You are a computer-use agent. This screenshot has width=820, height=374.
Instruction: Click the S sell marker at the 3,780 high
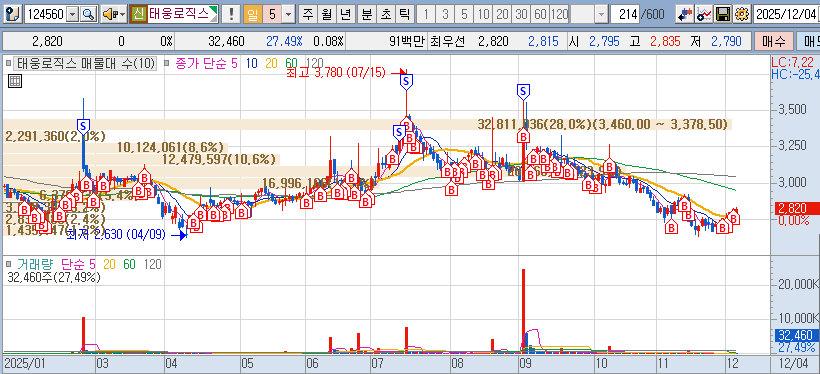coord(406,81)
